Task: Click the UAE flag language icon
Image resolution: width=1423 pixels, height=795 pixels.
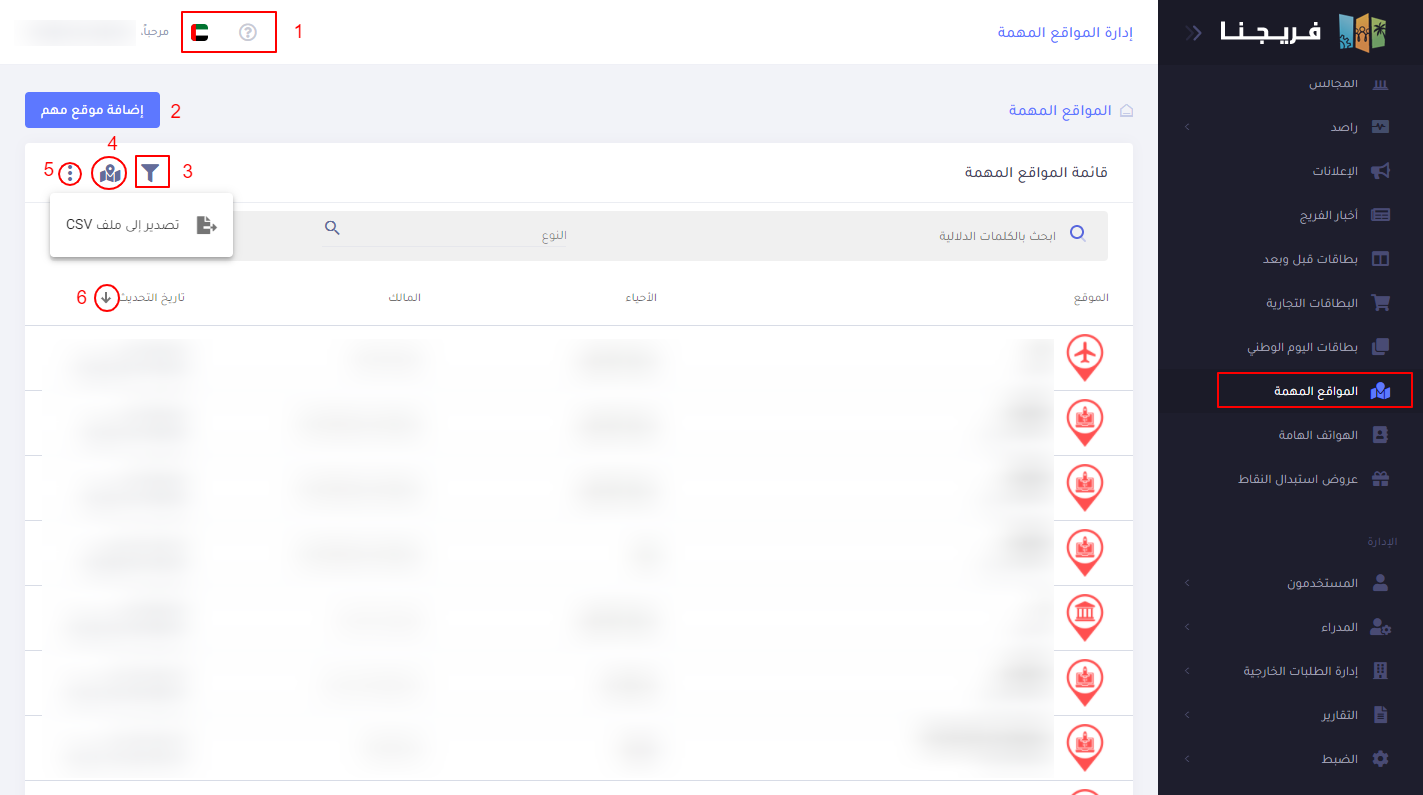Action: [200, 32]
